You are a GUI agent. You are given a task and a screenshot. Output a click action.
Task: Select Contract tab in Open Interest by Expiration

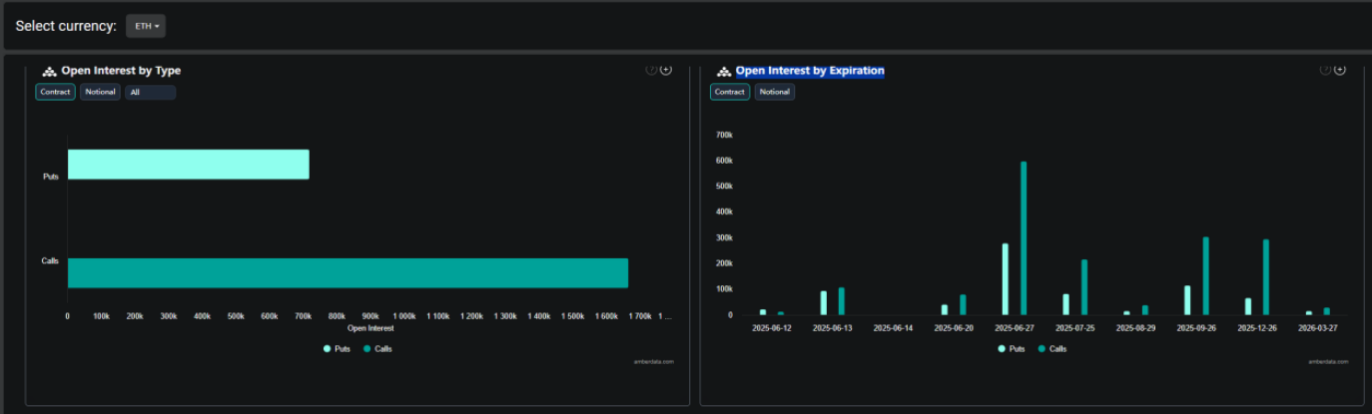(x=730, y=92)
